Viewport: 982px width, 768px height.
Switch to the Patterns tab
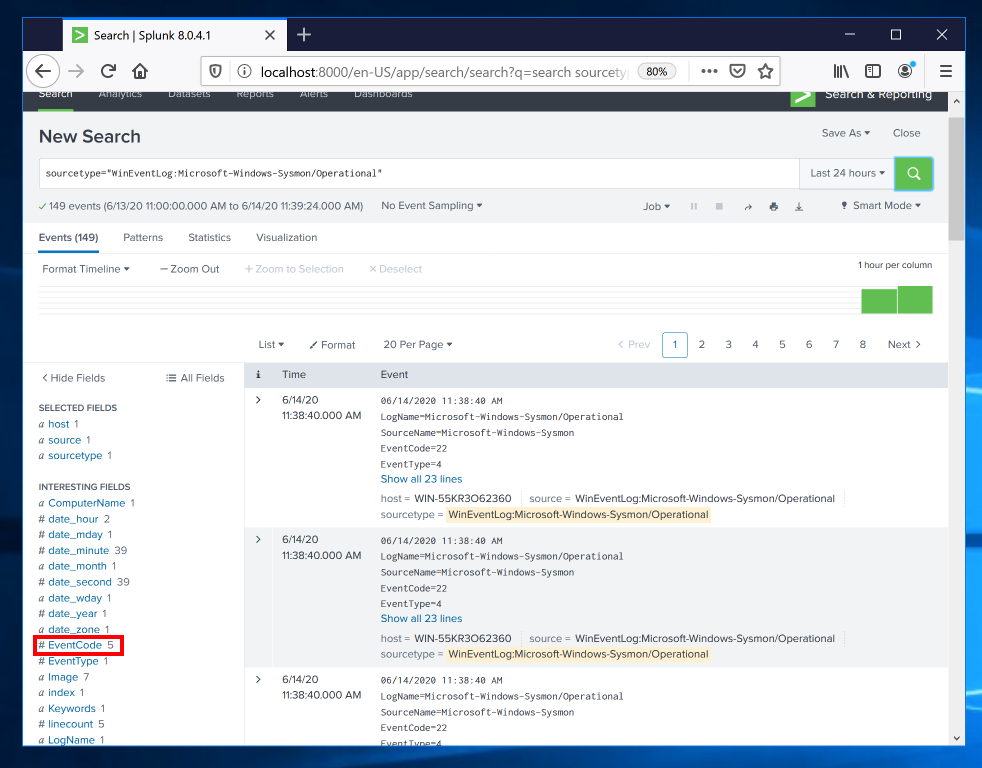tap(143, 238)
